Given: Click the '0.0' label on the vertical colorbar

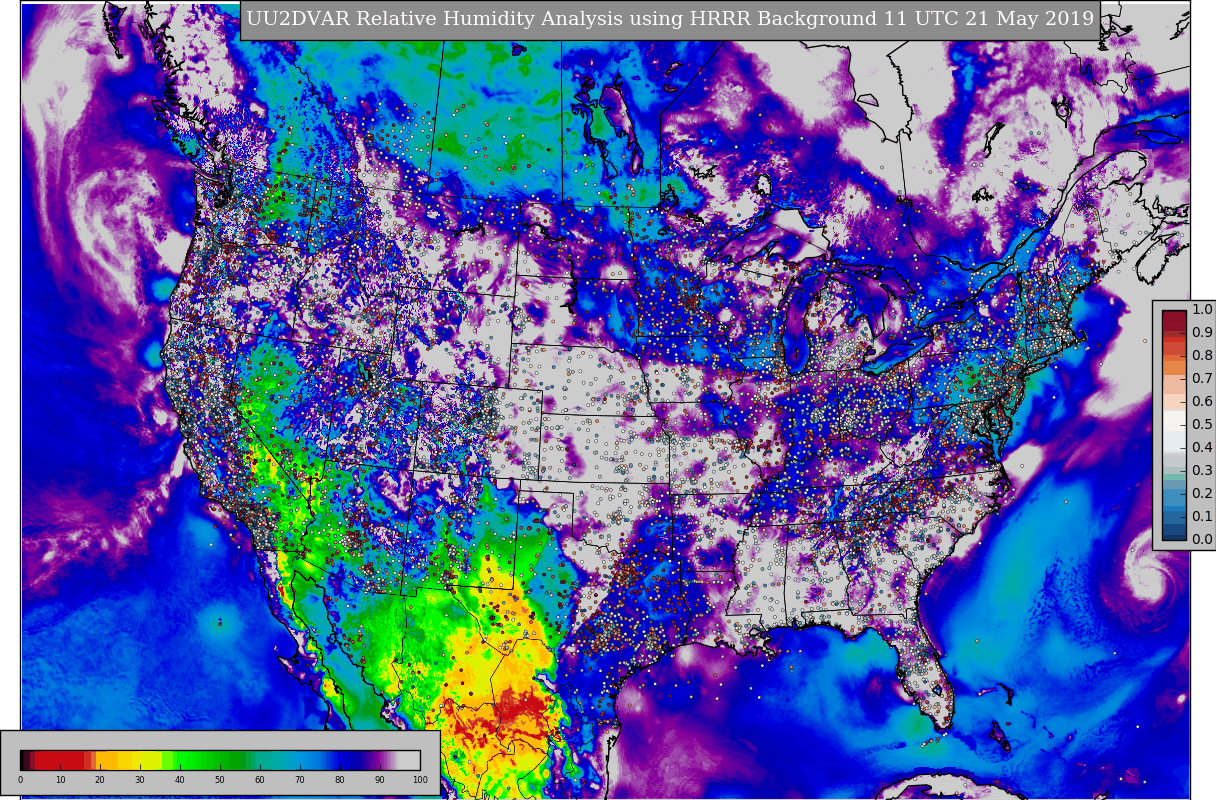Looking at the screenshot, I should [1202, 539].
